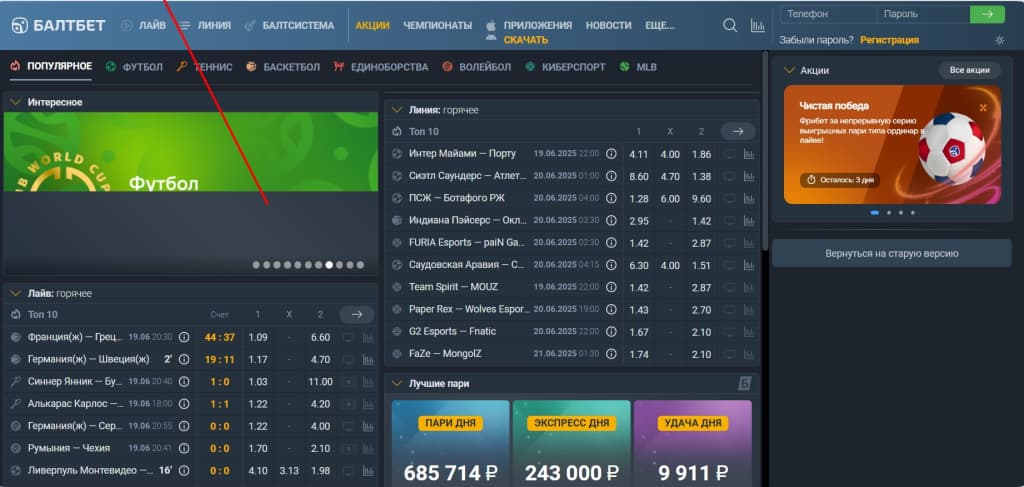
Task: Click the Регистрация link
Action: (889, 40)
